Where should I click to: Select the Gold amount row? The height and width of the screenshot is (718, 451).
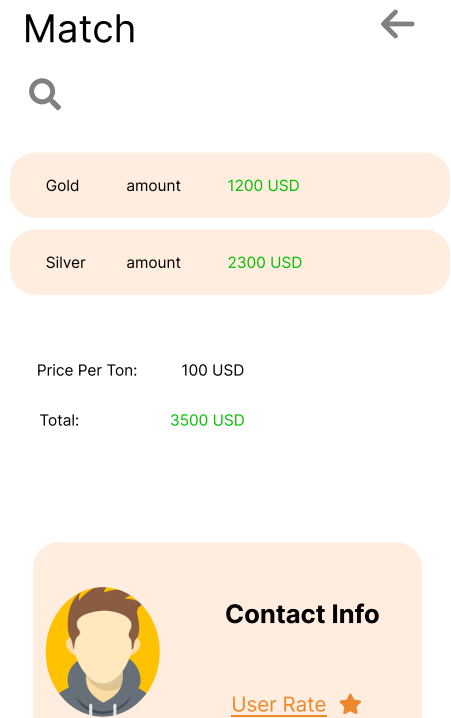point(230,185)
